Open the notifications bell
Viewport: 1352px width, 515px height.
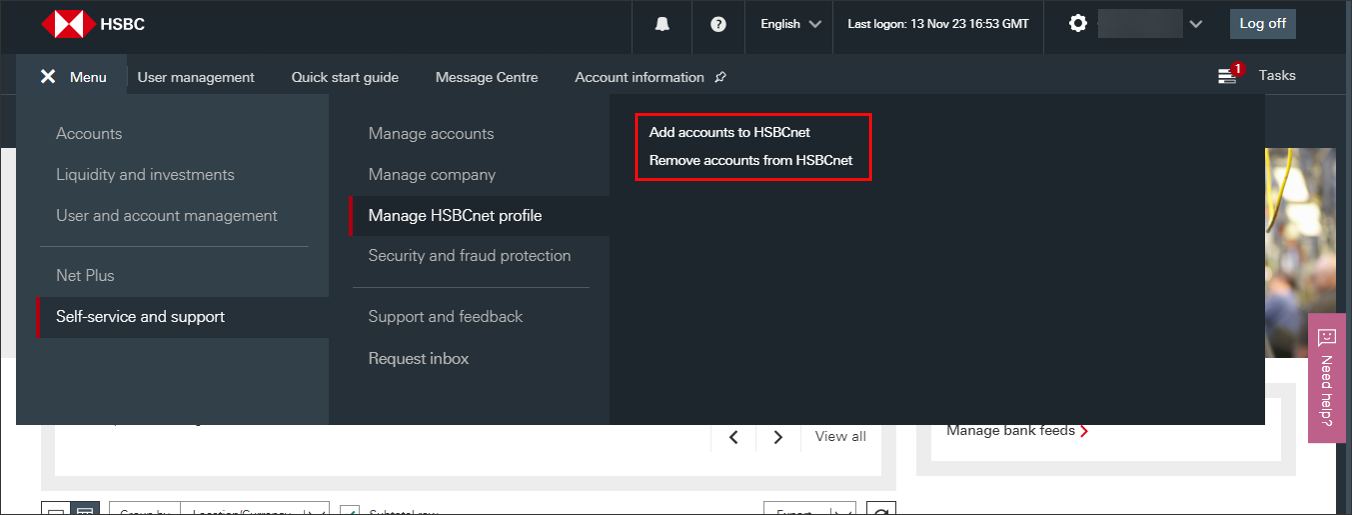click(x=662, y=24)
